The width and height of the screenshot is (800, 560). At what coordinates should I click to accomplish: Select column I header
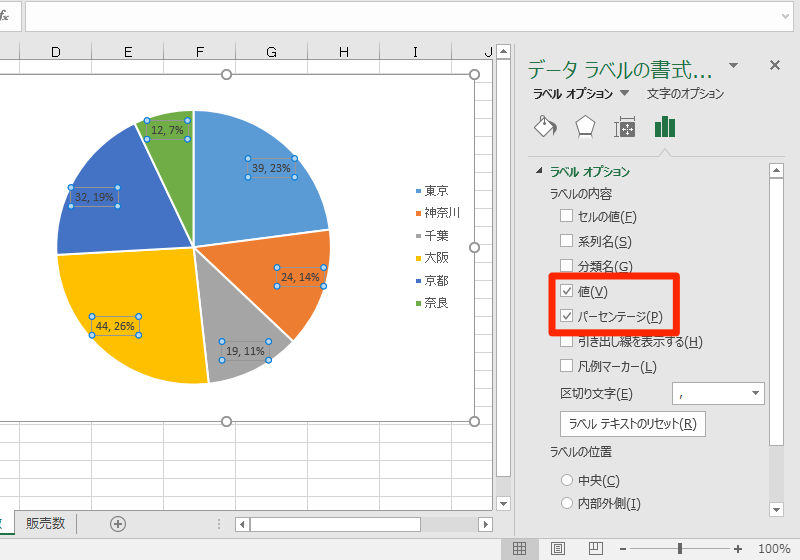[415, 52]
